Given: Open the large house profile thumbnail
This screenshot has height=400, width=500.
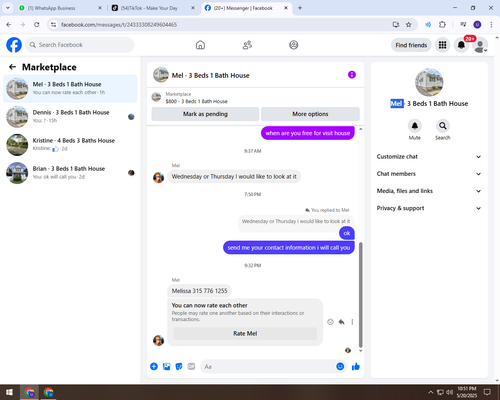Looking at the screenshot, I should 429,82.
